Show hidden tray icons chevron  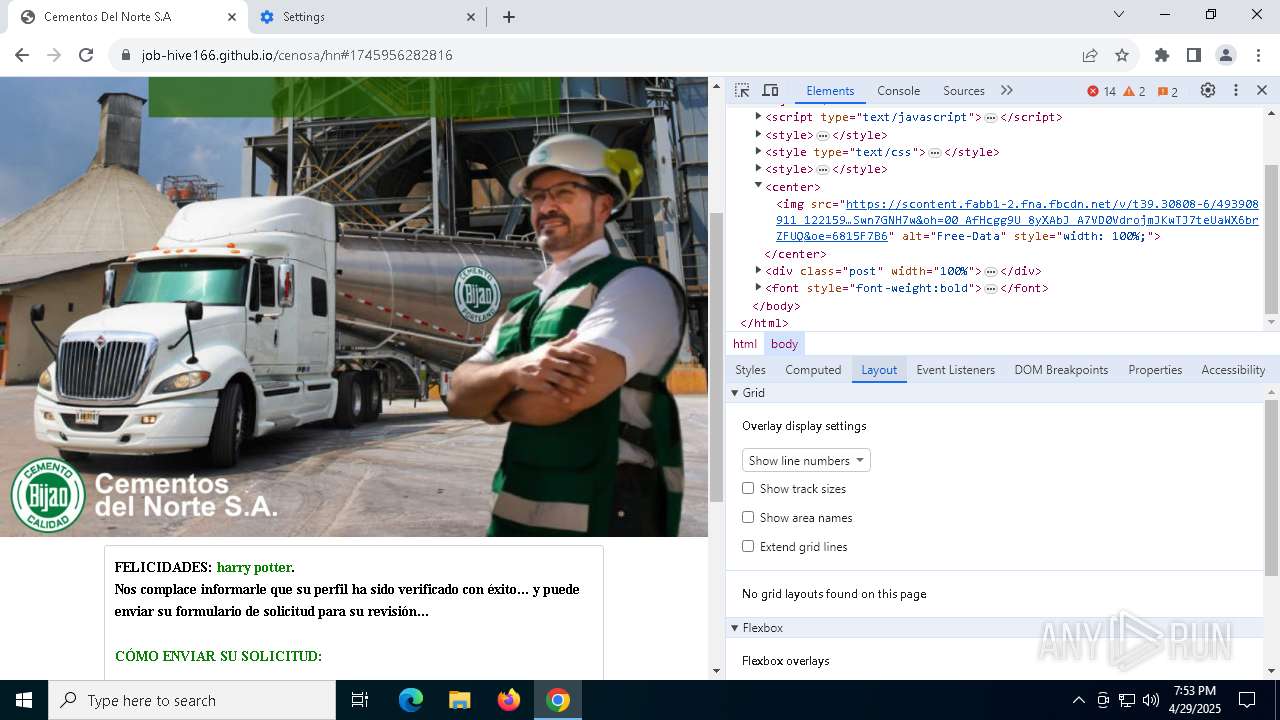coord(1078,700)
